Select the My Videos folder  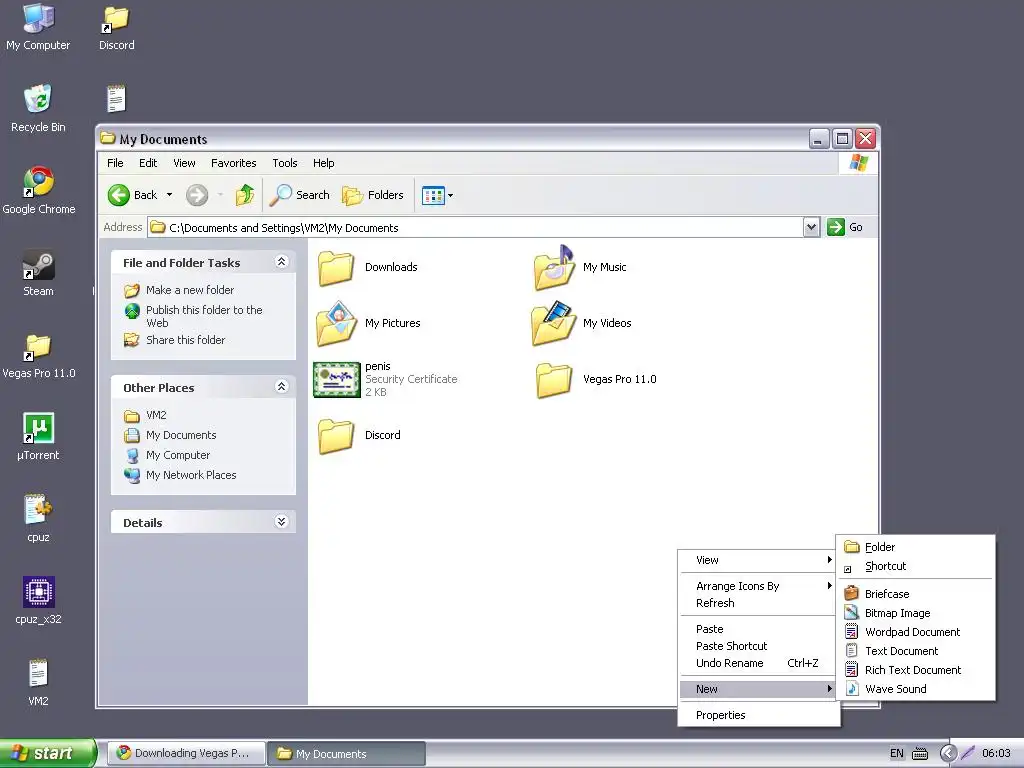[583, 323]
